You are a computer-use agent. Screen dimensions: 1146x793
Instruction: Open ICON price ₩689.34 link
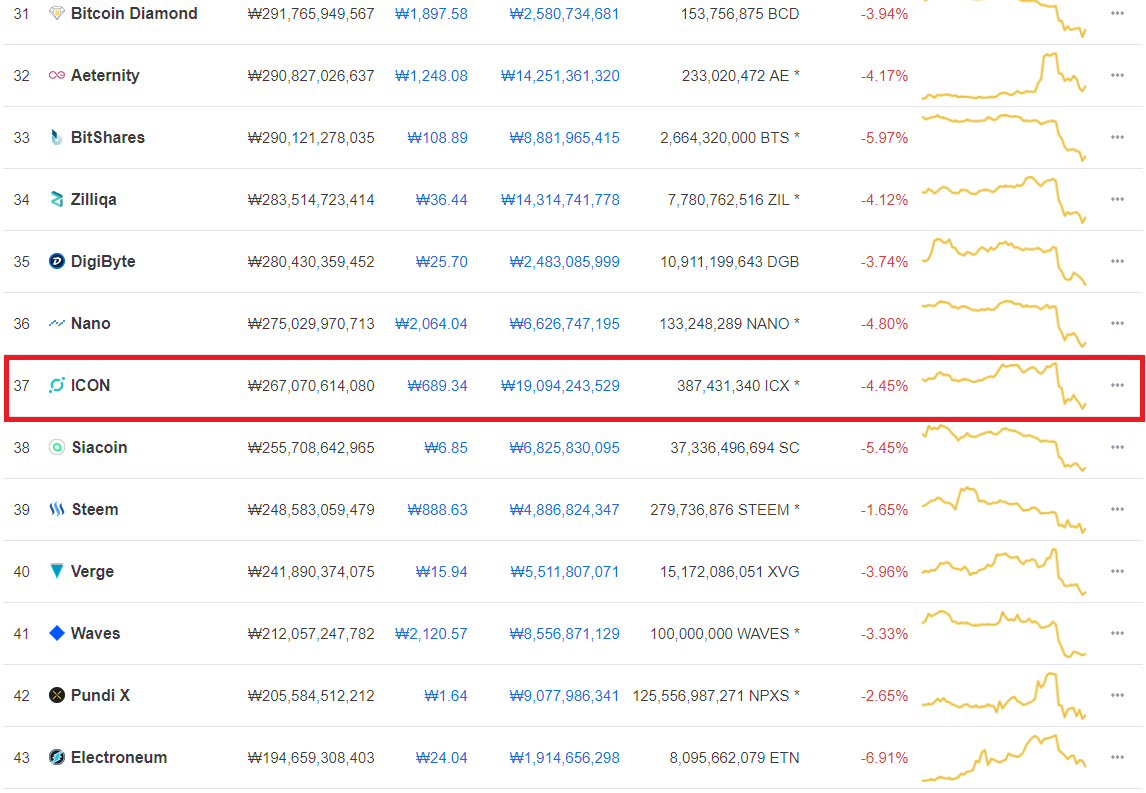(437, 386)
